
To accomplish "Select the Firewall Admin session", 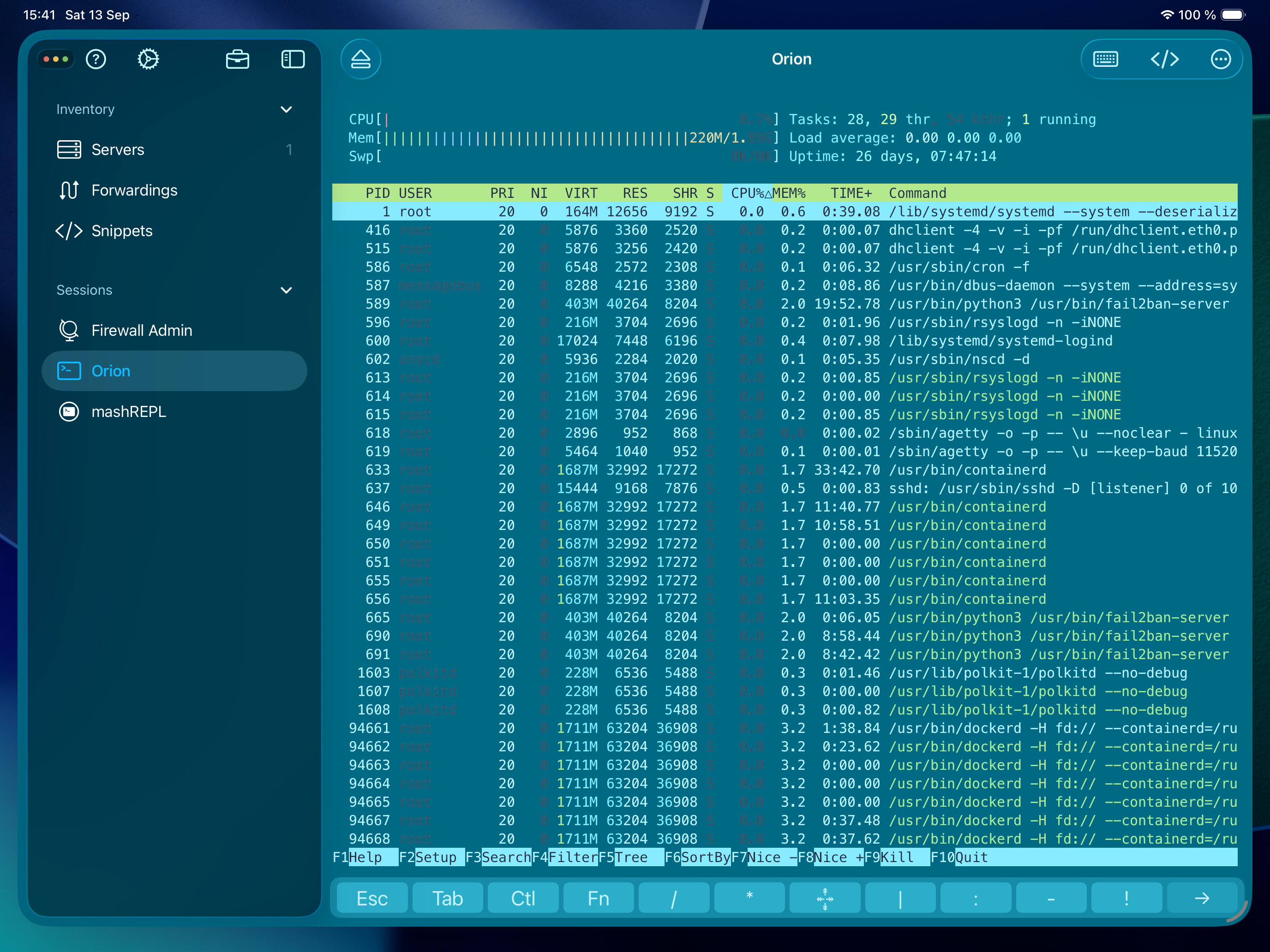I will [x=141, y=331].
